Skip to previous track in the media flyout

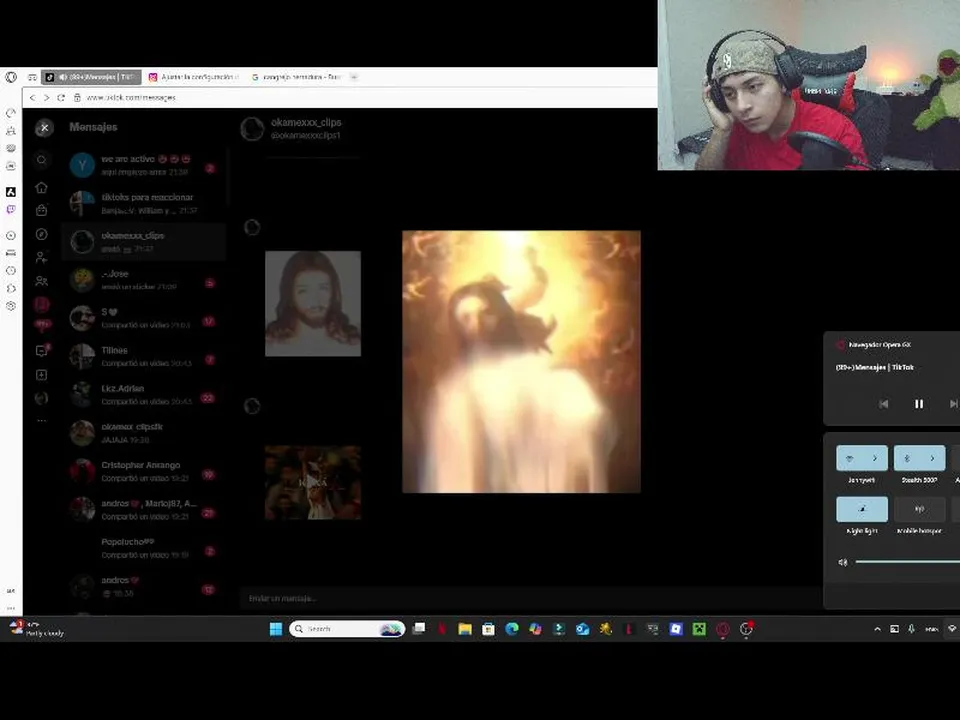(x=883, y=404)
